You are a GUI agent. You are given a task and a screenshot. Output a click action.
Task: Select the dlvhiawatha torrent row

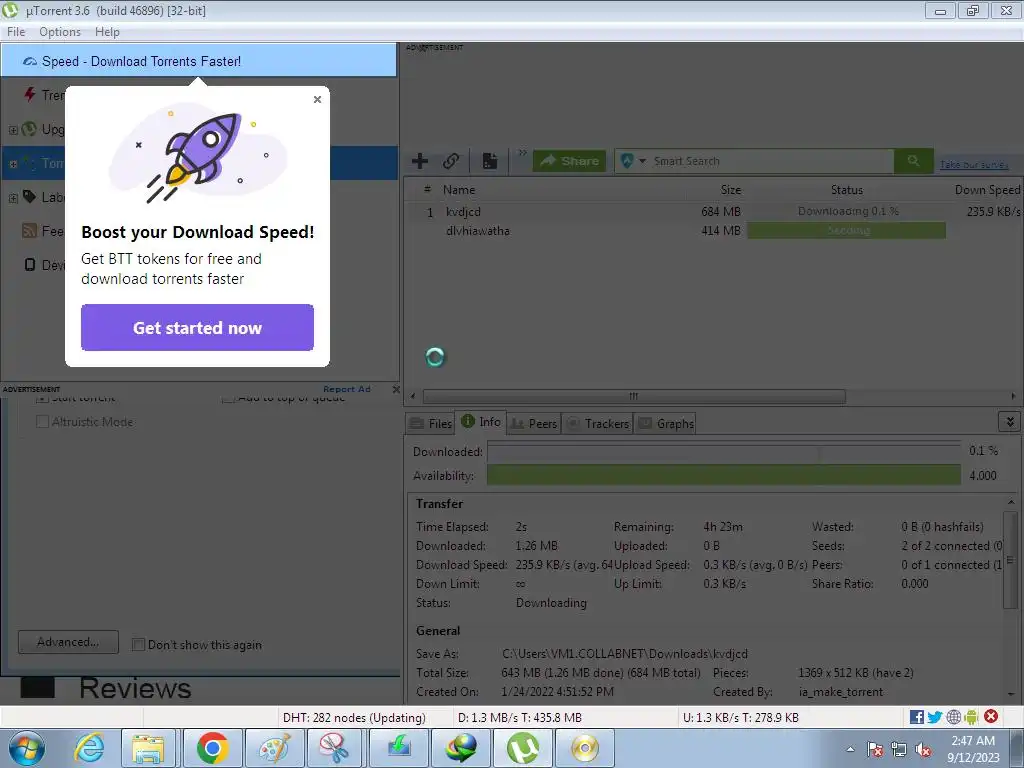pos(713,231)
